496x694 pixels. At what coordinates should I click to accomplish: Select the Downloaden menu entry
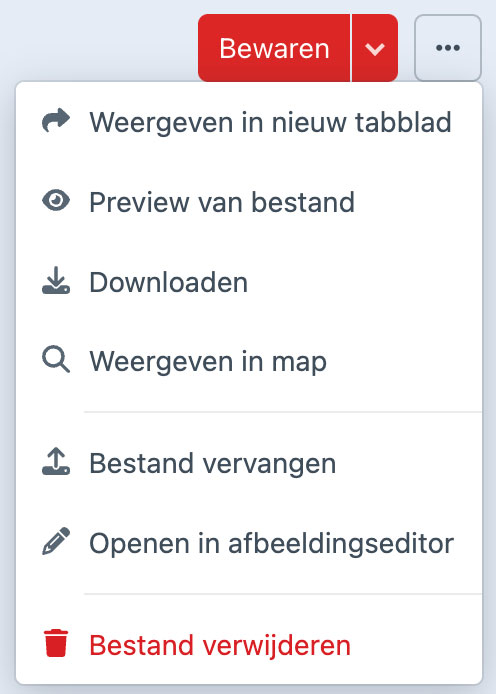(249, 281)
